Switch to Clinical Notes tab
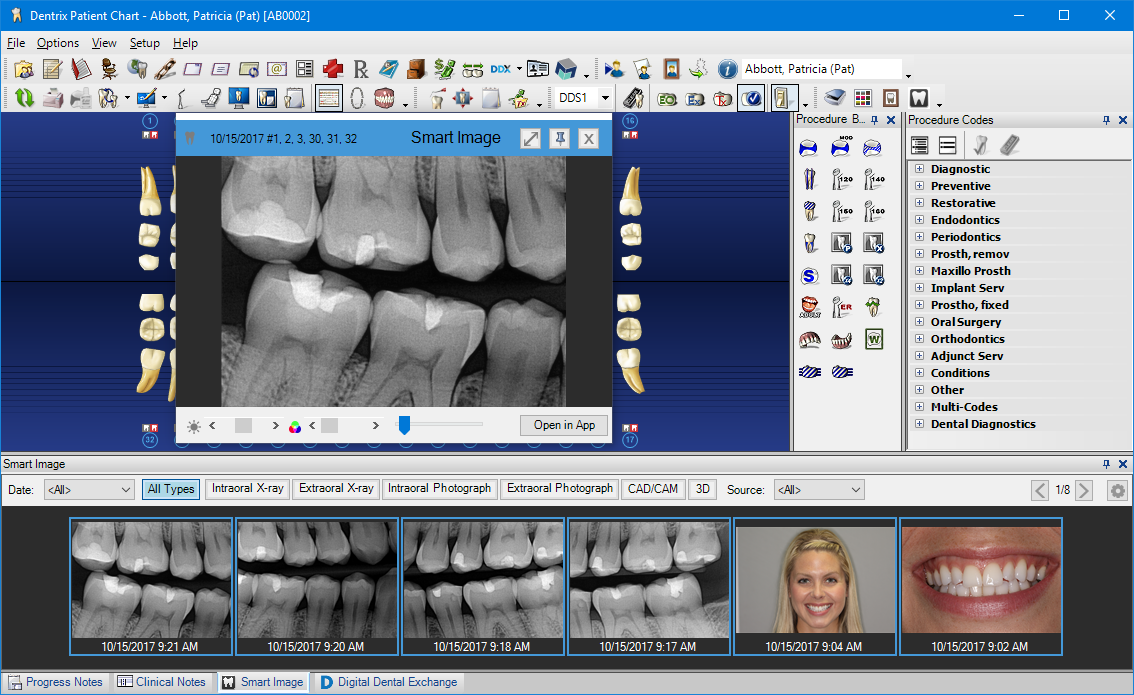 coord(162,682)
